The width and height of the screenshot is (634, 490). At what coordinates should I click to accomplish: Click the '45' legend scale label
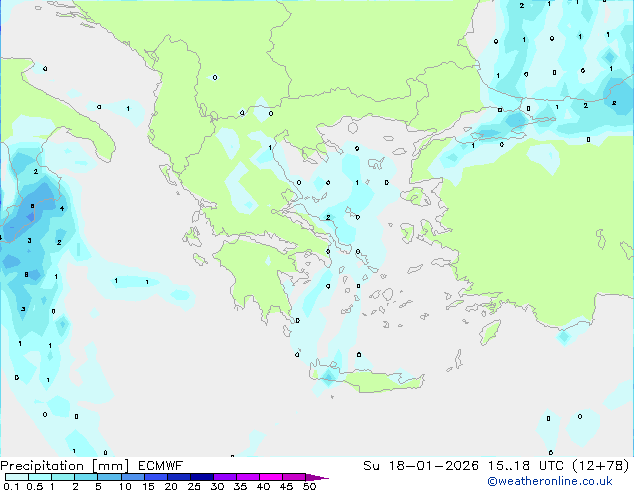[286, 486]
